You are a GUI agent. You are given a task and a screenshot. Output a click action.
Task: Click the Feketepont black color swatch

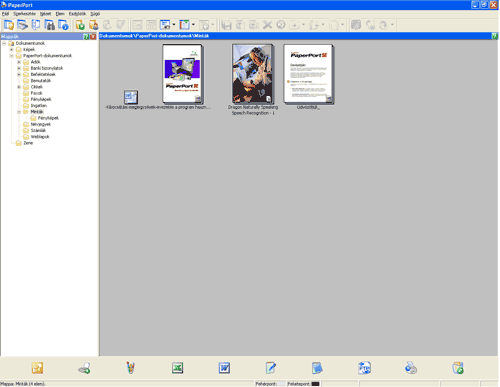315,384
